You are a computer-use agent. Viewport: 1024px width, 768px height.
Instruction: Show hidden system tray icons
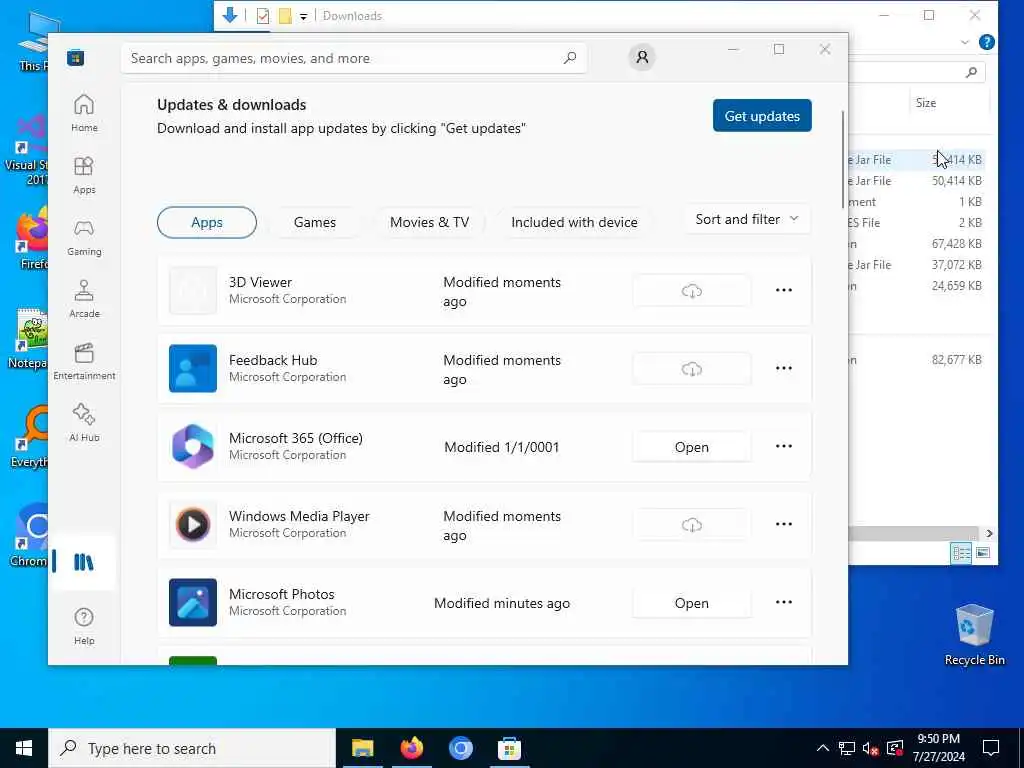[823, 748]
